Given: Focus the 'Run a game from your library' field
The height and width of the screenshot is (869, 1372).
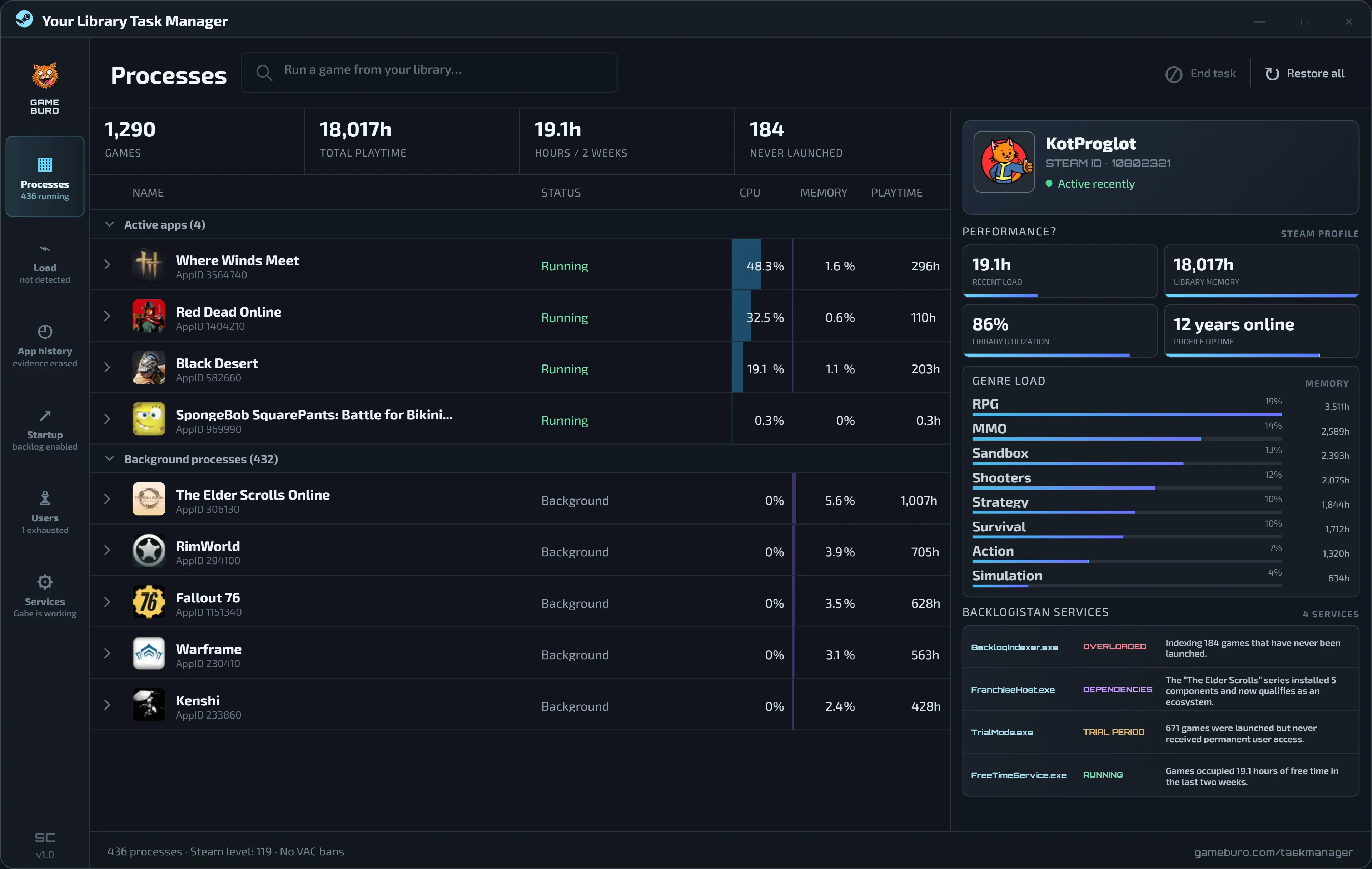Looking at the screenshot, I should (429, 73).
